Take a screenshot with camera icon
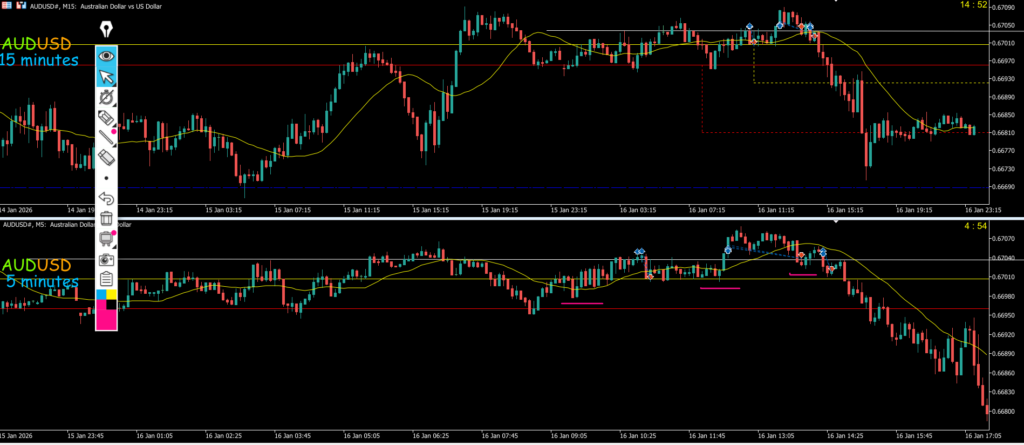This screenshot has width=1024, height=445. point(107,259)
